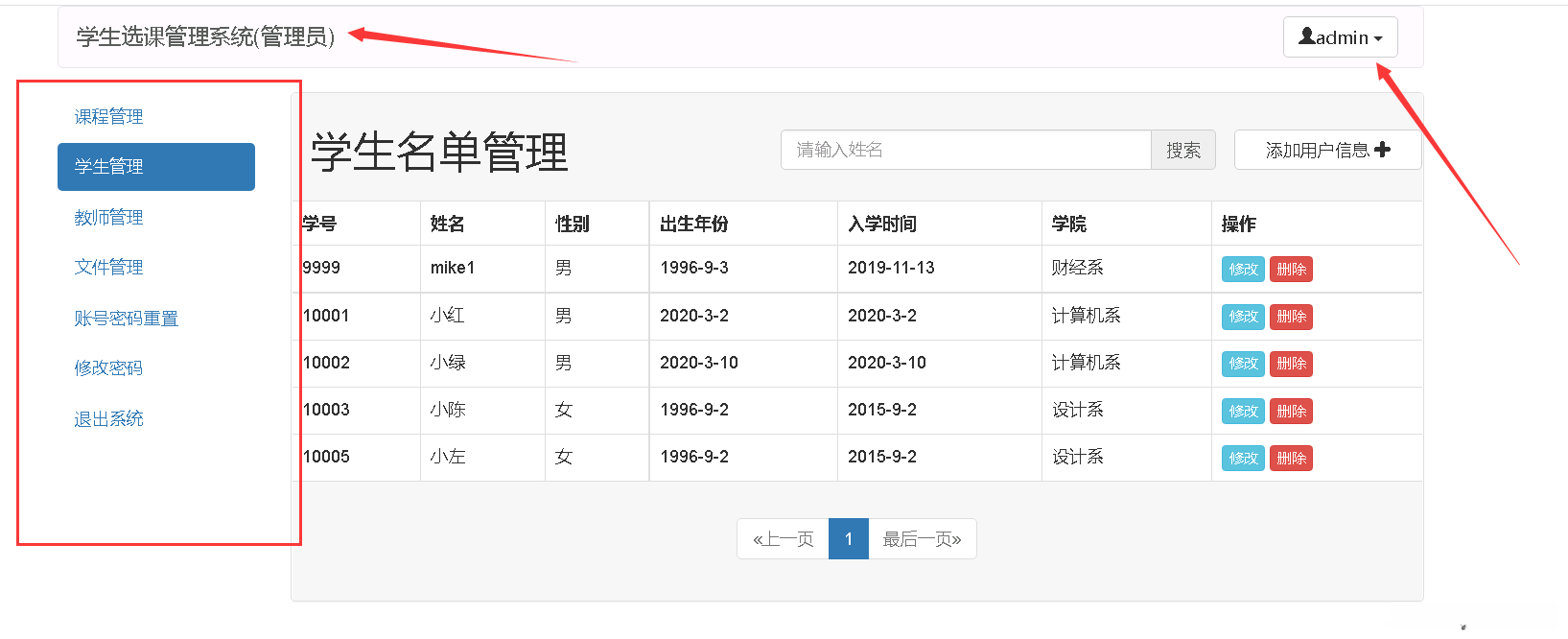The image size is (1568, 639).
Task: Click enrollment date 2019-11-13
Action: 891,268
